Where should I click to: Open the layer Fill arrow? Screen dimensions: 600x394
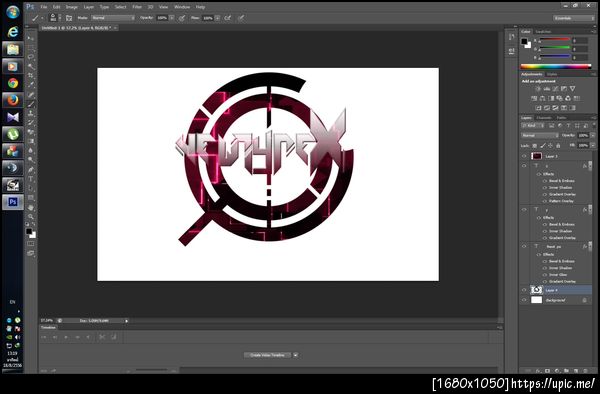593,145
